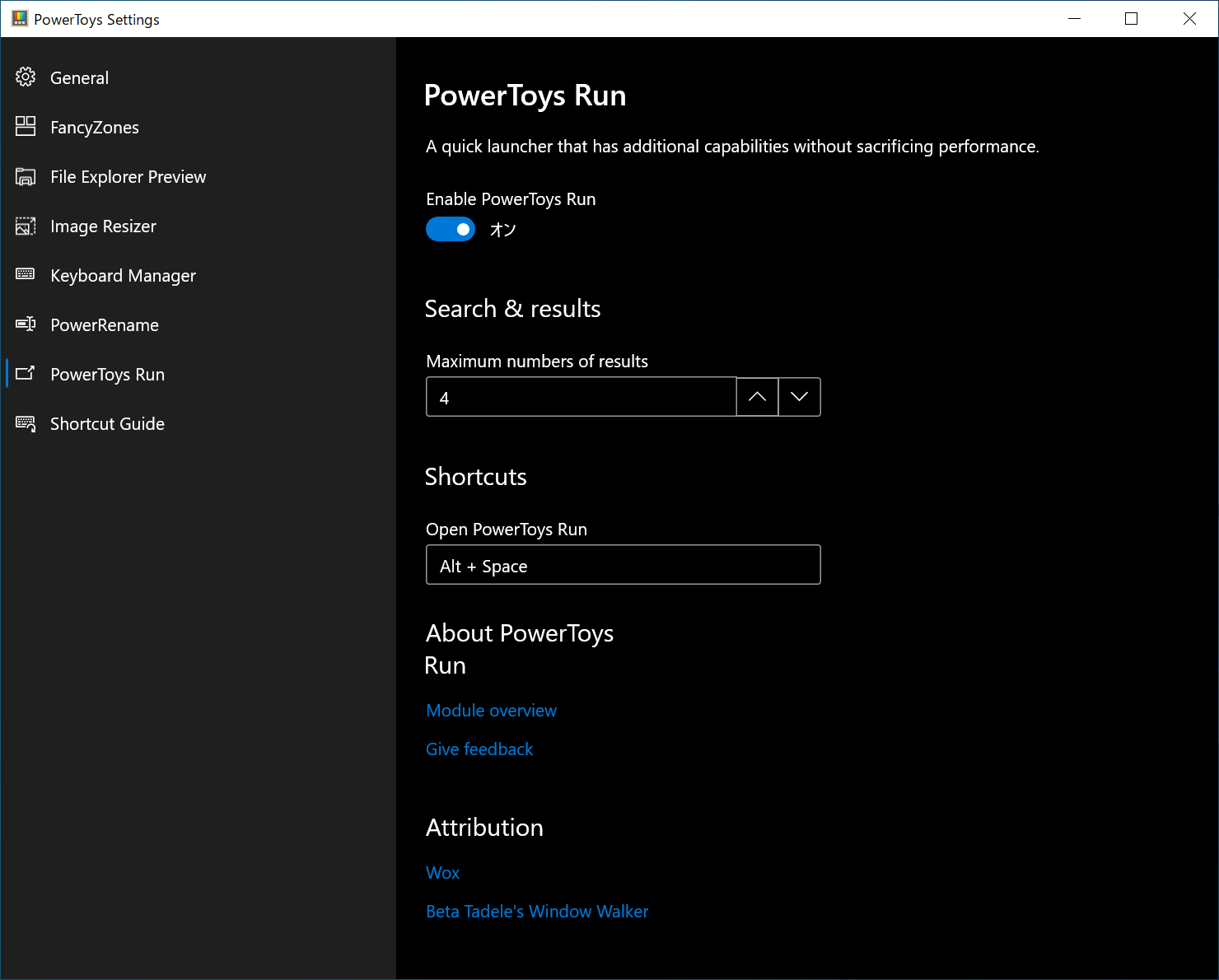Increase maximum number of results
The width and height of the screenshot is (1219, 980).
coord(757,397)
